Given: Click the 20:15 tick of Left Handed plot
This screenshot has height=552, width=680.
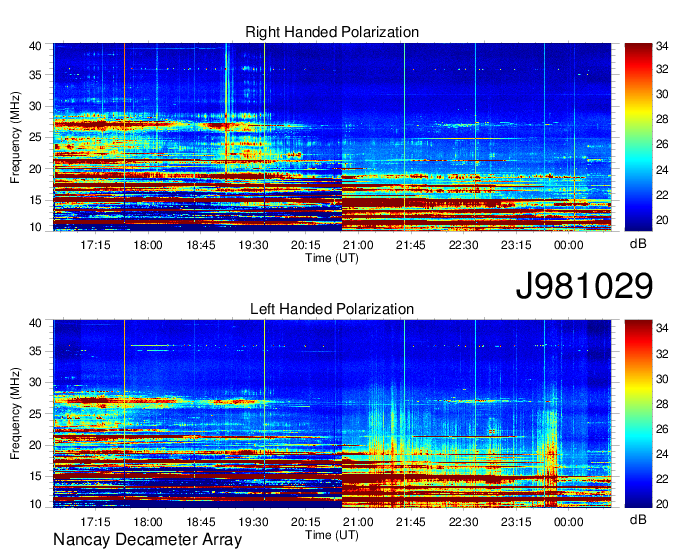Looking at the screenshot, I should (x=306, y=522).
